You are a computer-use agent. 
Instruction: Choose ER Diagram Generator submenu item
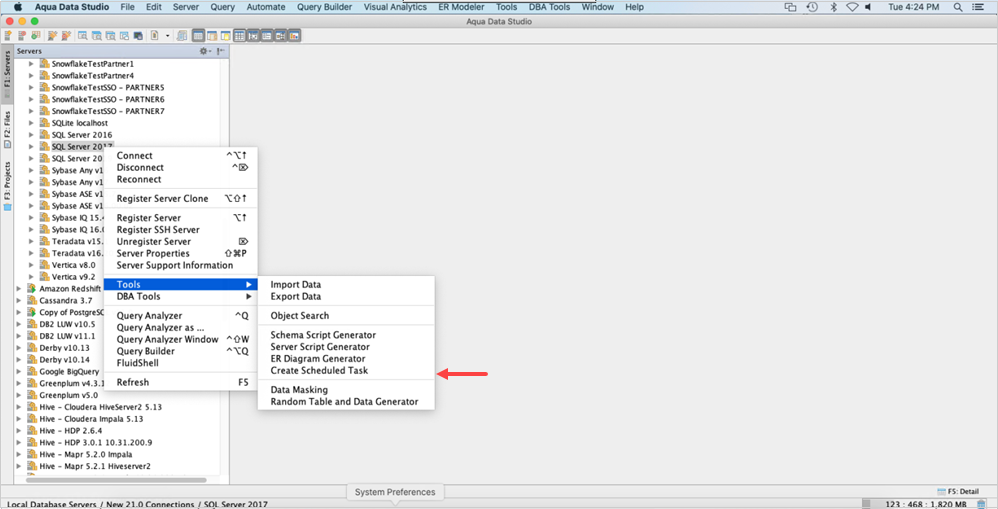346,359
